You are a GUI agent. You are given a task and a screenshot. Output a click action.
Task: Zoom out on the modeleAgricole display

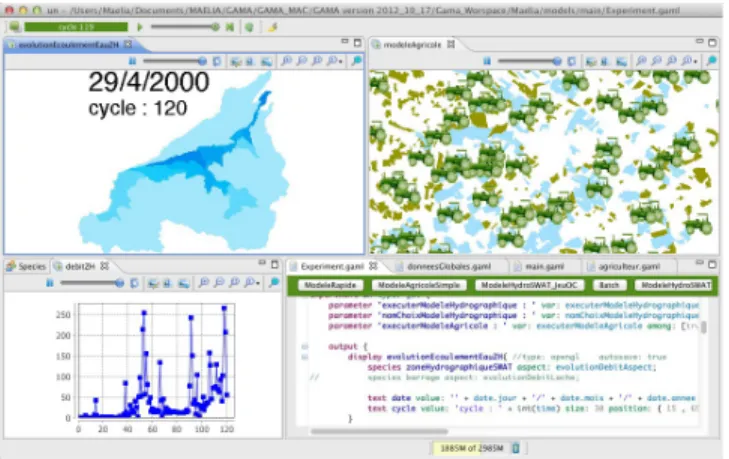pyautogui.click(x=656, y=61)
